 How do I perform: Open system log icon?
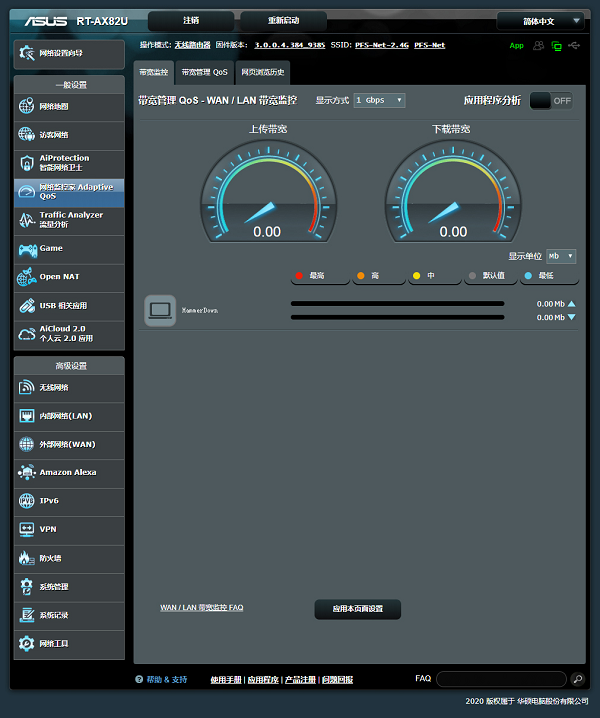point(27,615)
